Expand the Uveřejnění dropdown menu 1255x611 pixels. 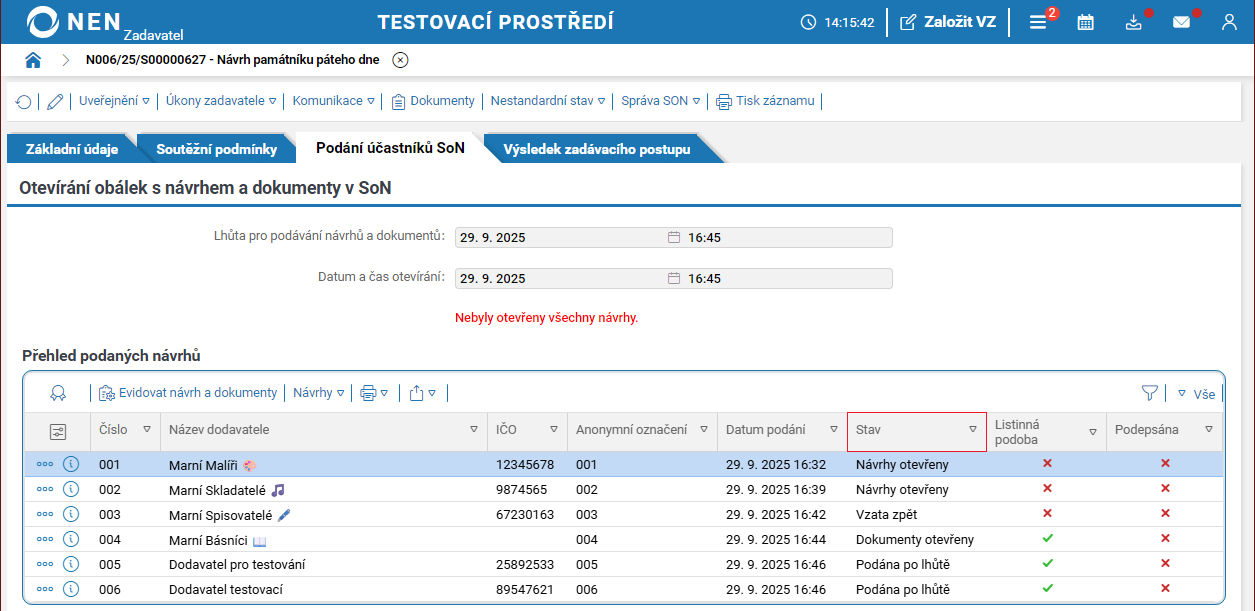coord(114,101)
